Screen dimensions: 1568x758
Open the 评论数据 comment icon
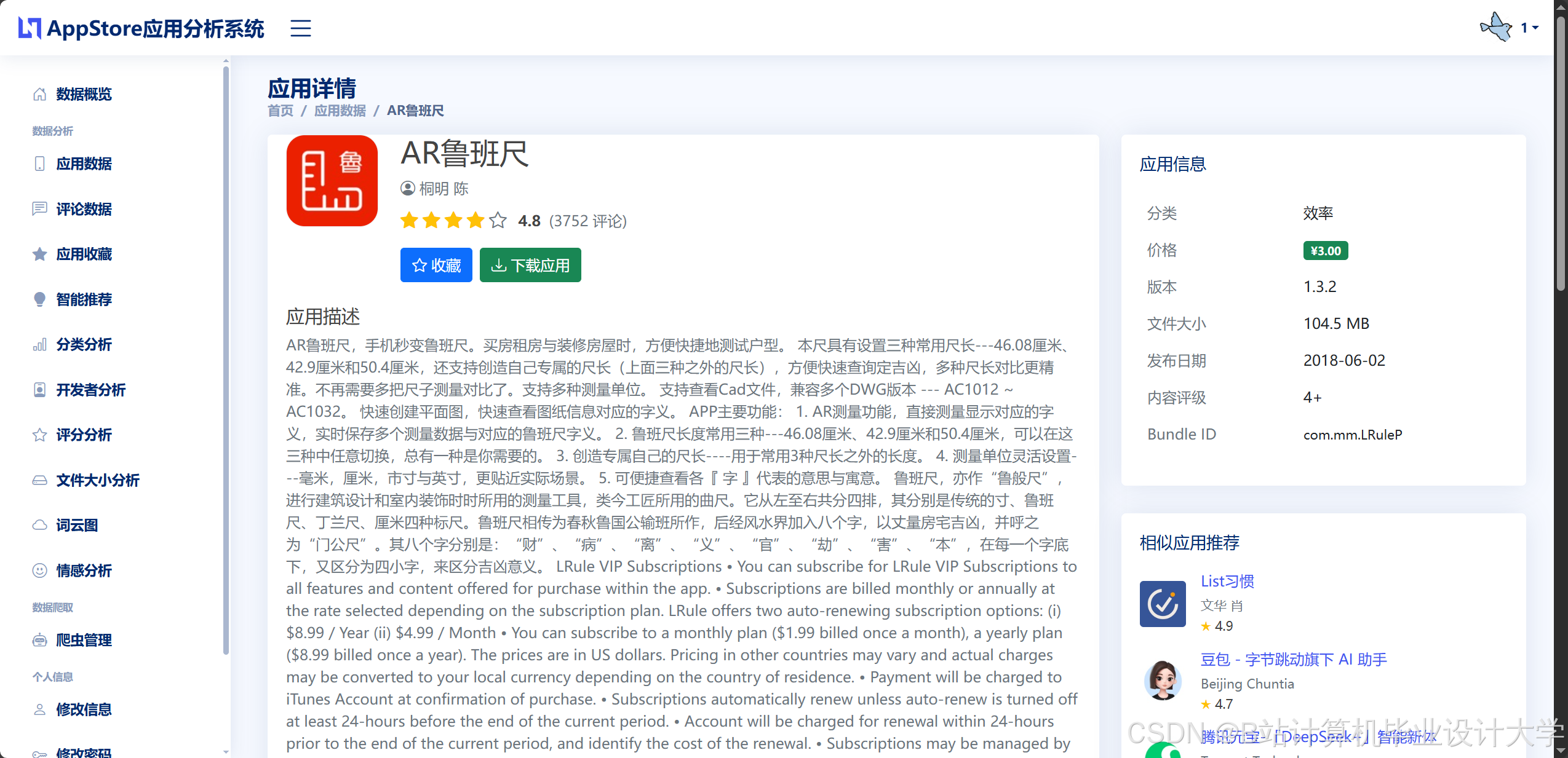(x=39, y=209)
